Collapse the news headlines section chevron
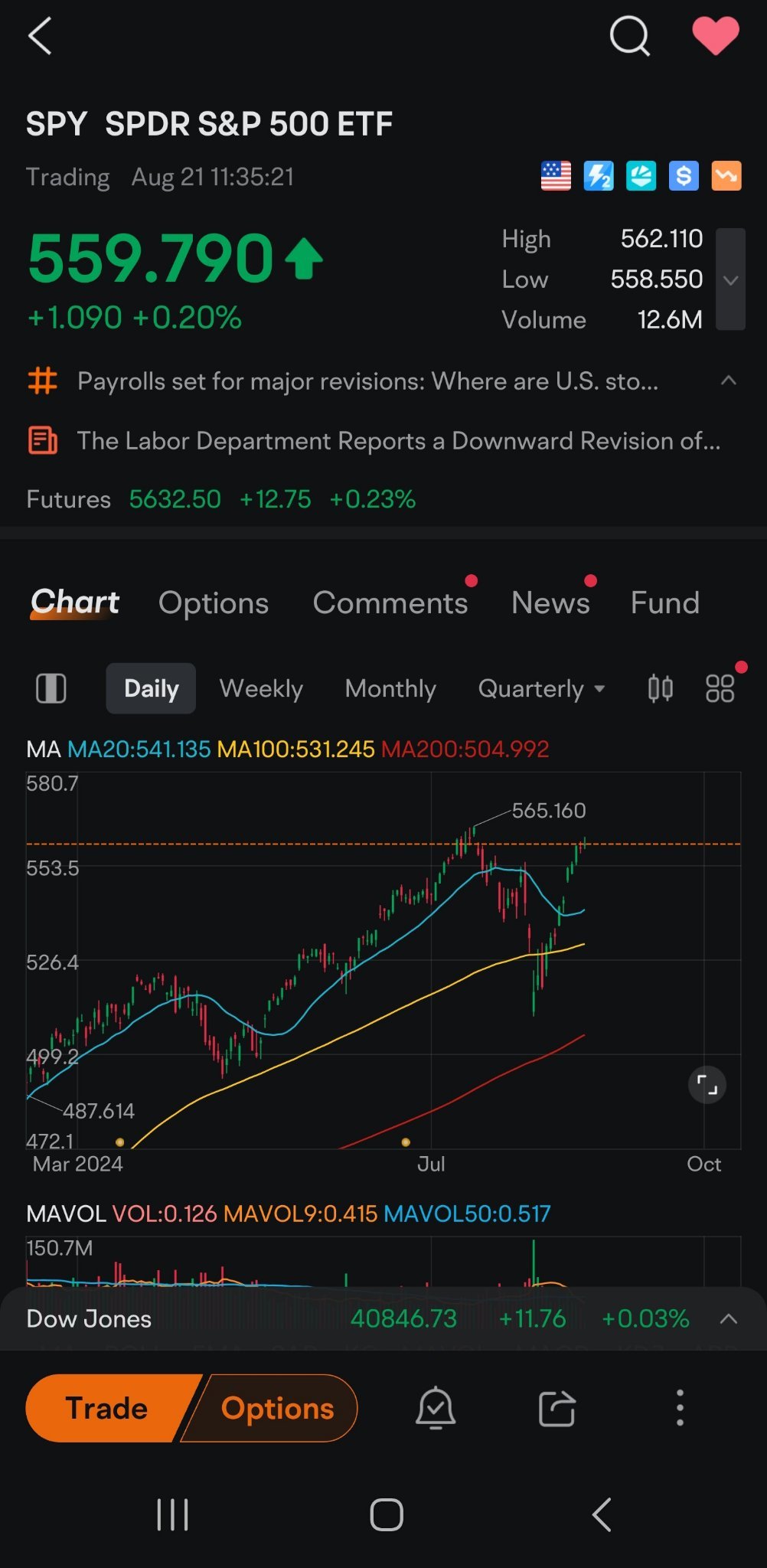Screen dimensions: 767x1568 pos(729,381)
